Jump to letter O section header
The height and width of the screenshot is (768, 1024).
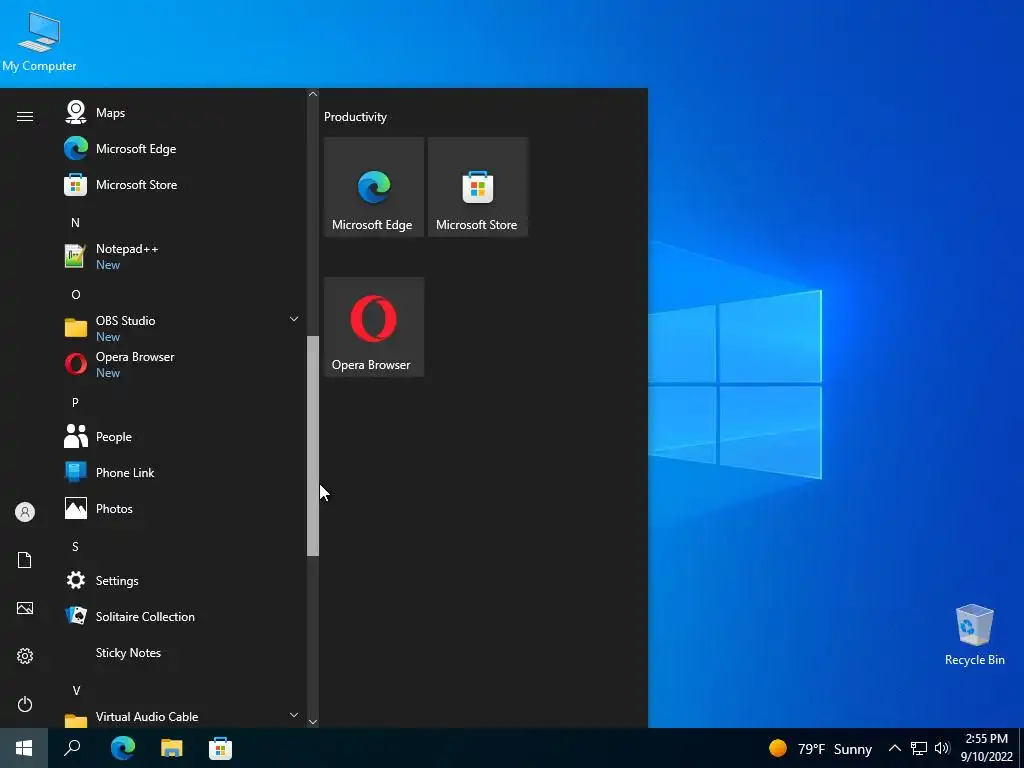coord(76,295)
